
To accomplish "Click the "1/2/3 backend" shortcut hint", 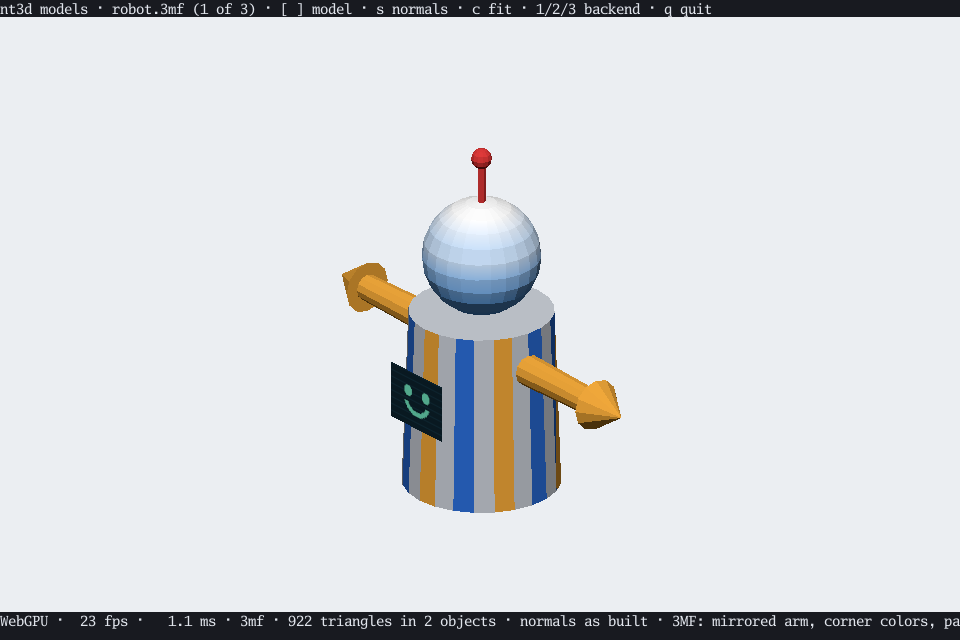I will (x=588, y=9).
